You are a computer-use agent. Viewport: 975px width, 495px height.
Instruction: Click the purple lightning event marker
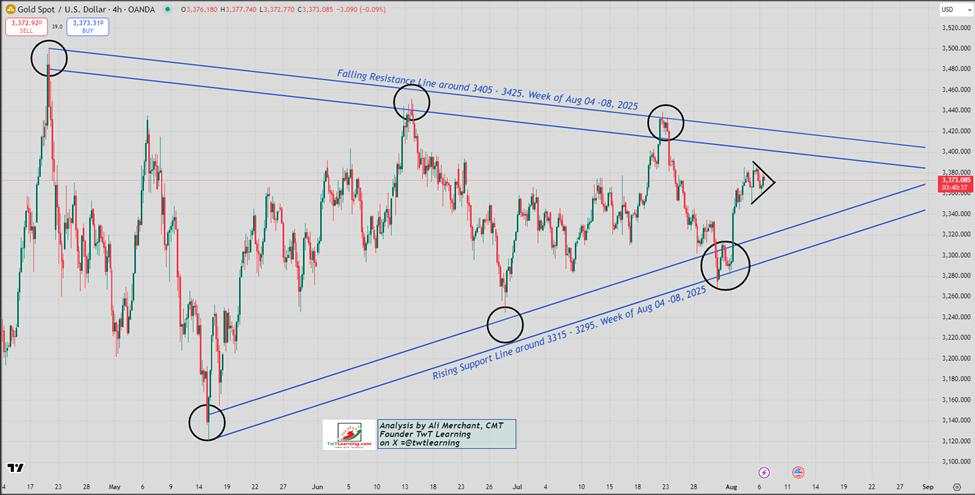click(764, 472)
